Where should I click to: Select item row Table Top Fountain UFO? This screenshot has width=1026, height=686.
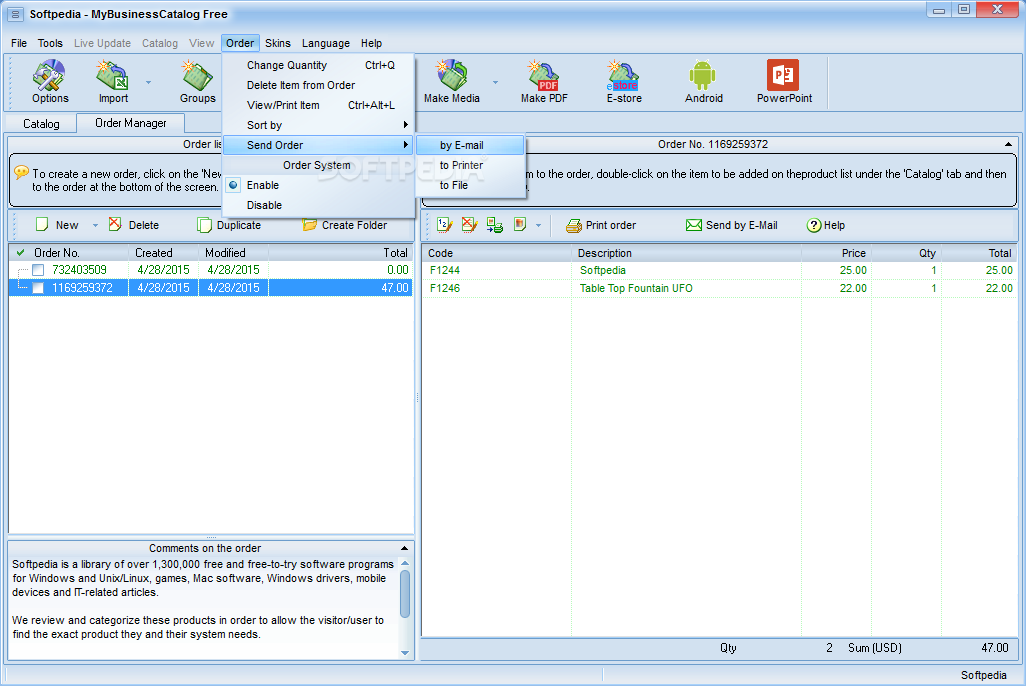[719, 288]
